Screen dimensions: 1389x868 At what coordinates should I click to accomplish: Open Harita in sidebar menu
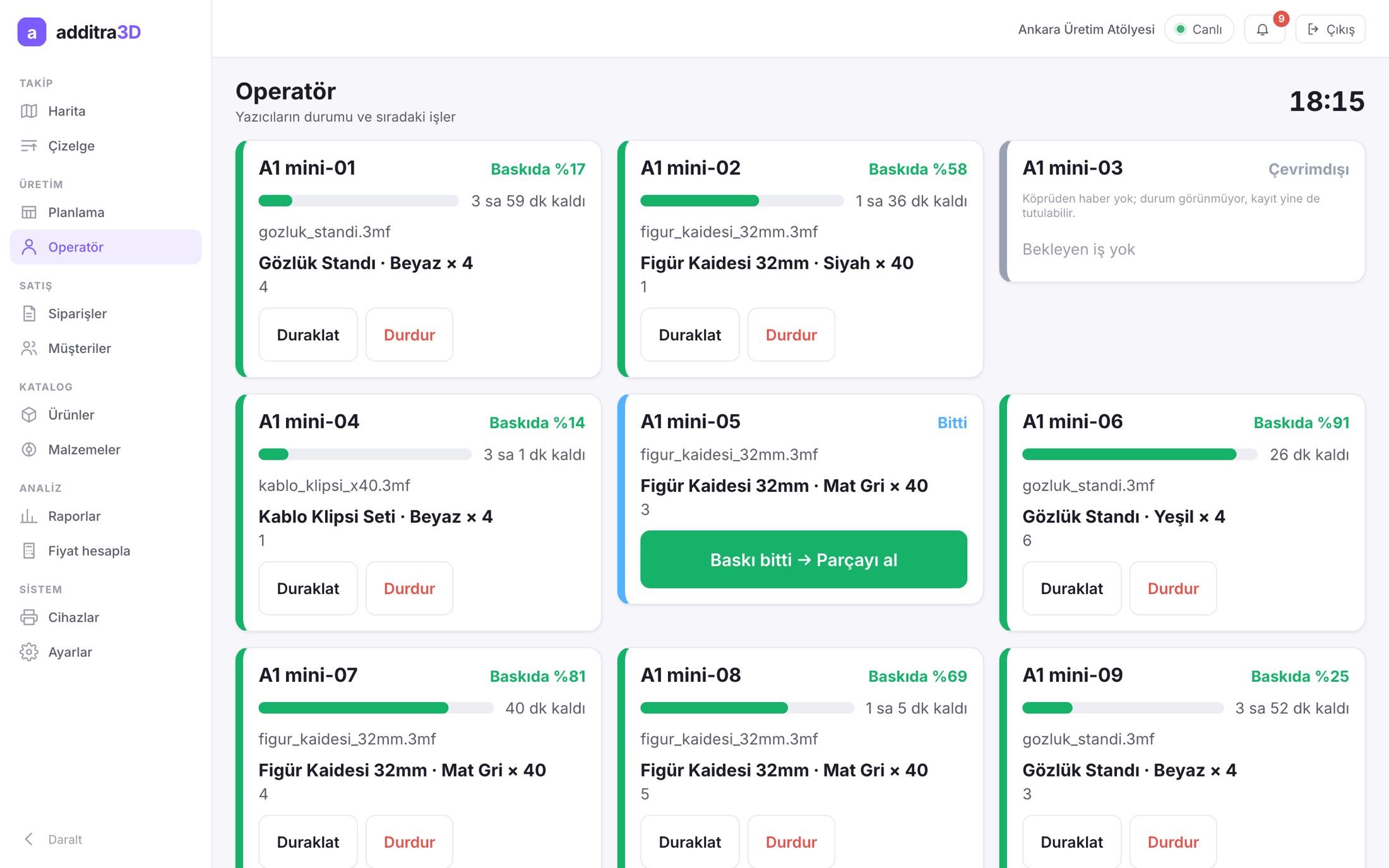click(105, 111)
